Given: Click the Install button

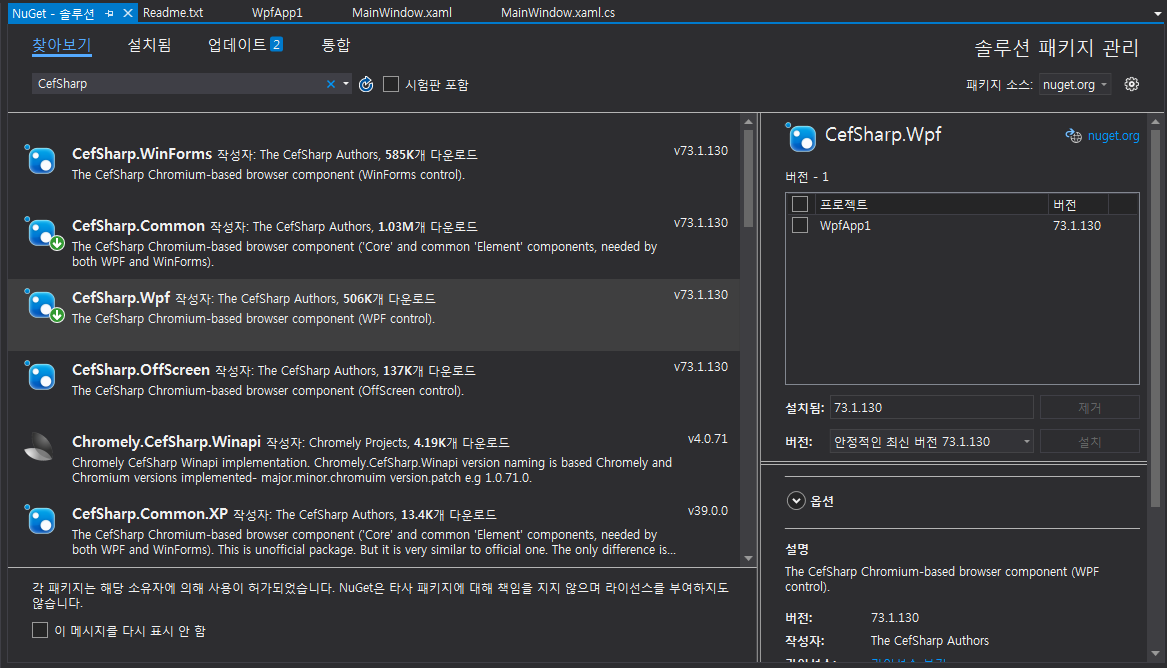Looking at the screenshot, I should point(1090,442).
